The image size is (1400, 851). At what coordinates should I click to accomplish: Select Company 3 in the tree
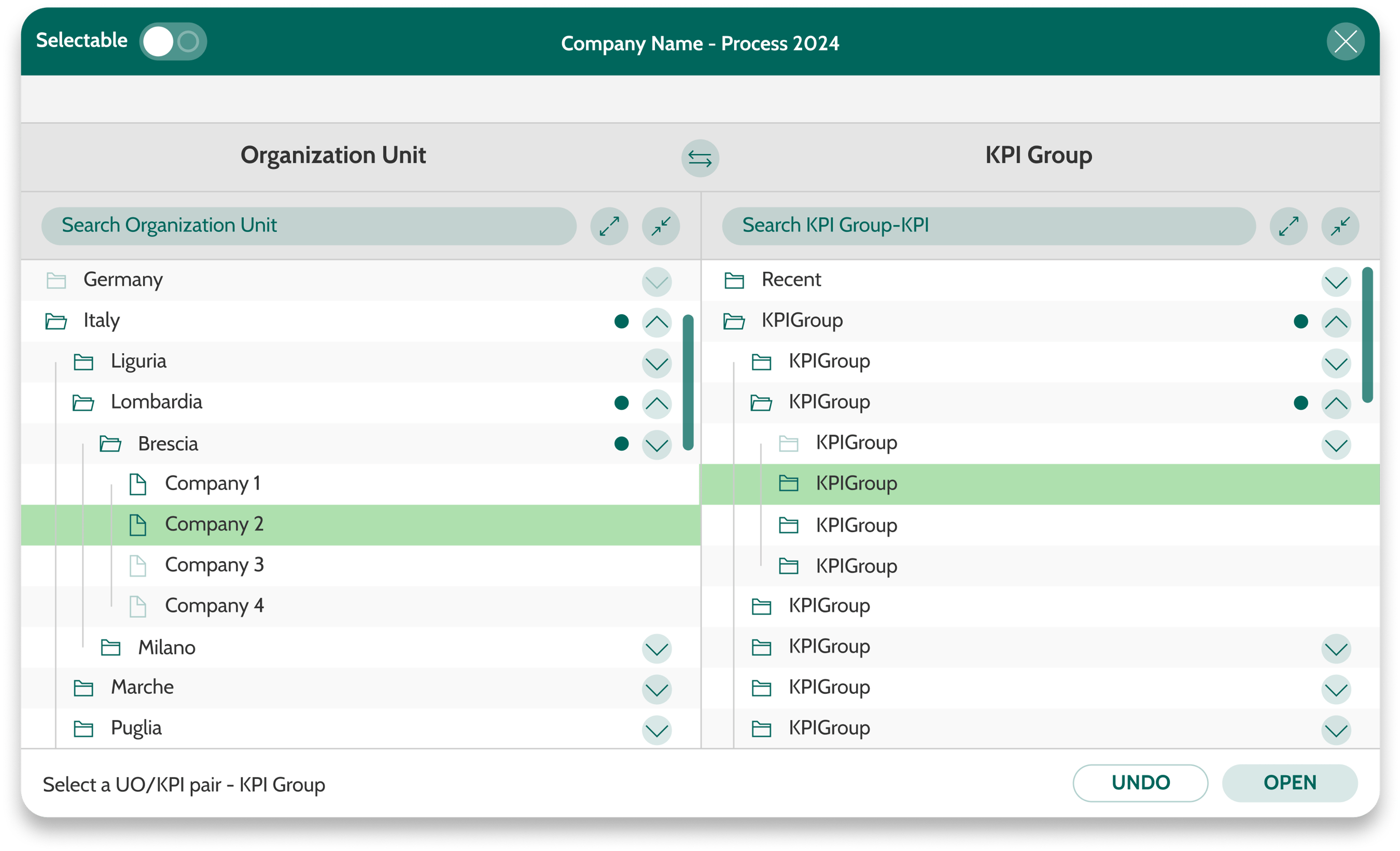[214, 565]
